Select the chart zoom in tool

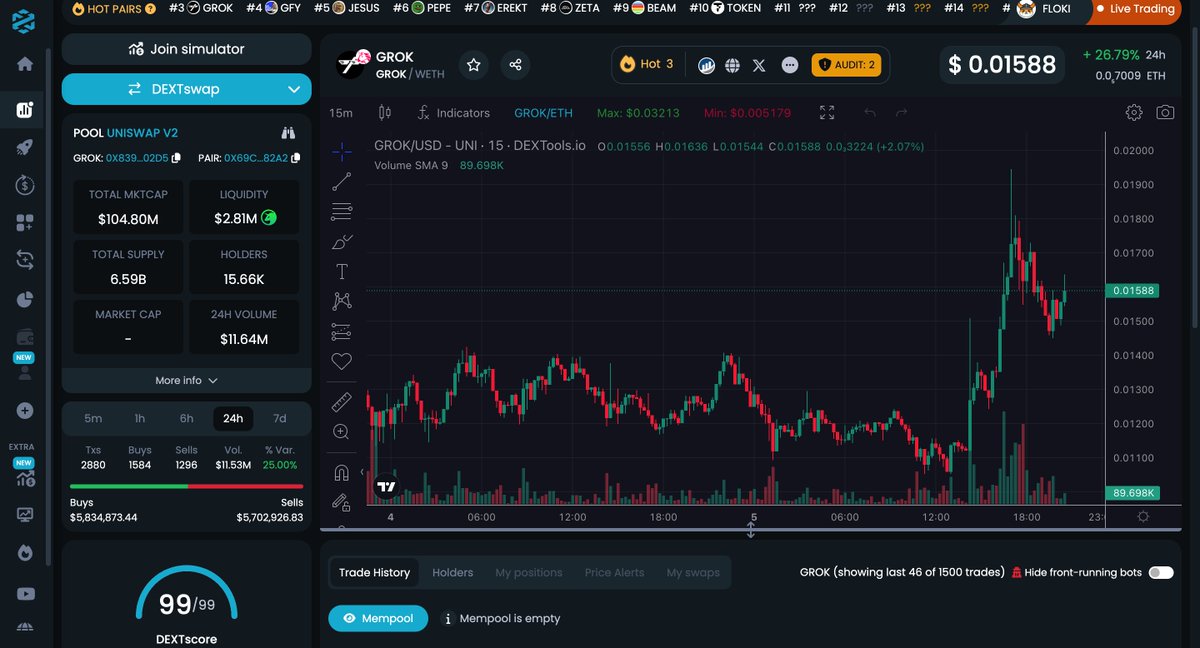(341, 432)
